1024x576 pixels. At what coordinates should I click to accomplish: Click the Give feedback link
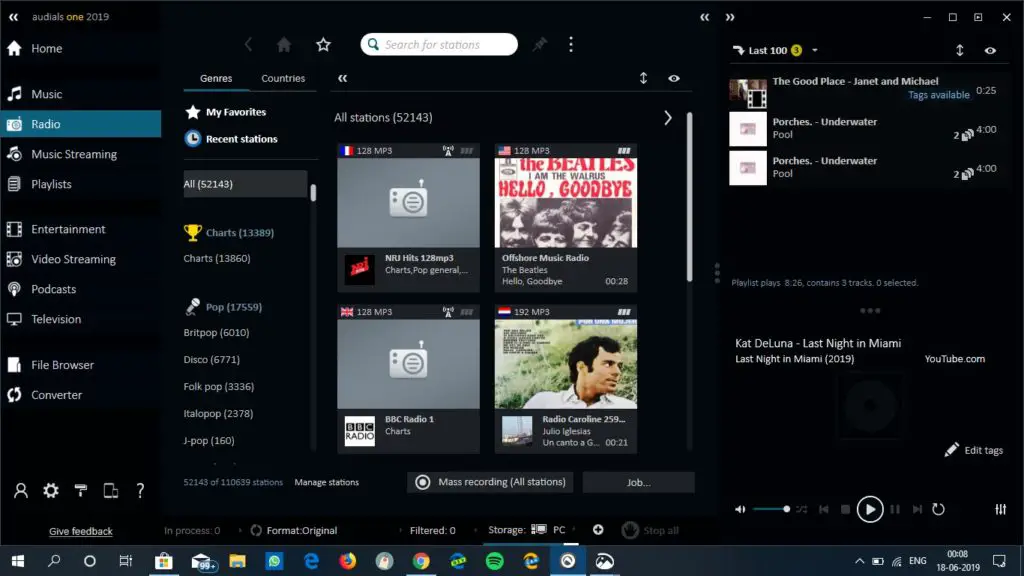coord(80,532)
